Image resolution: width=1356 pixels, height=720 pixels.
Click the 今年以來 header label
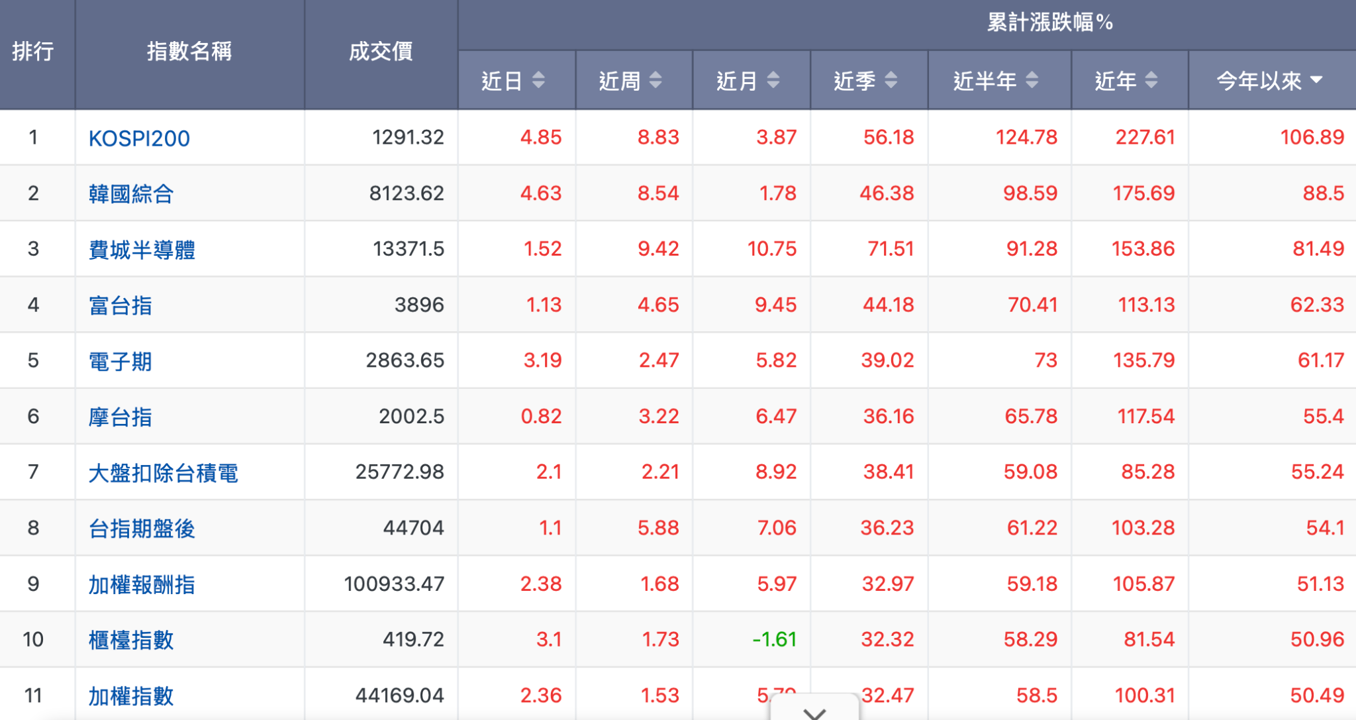pos(1259,80)
